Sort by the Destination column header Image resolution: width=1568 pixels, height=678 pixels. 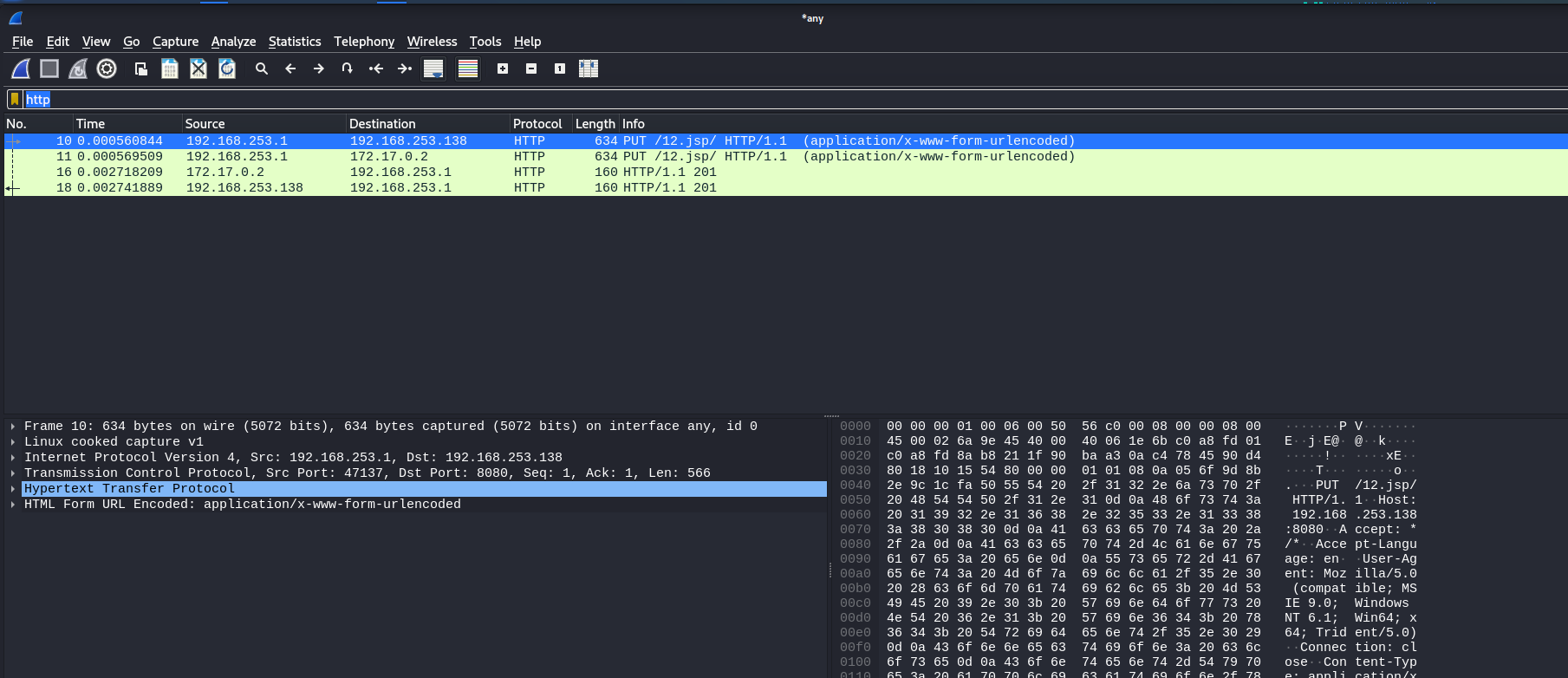[x=428, y=124]
